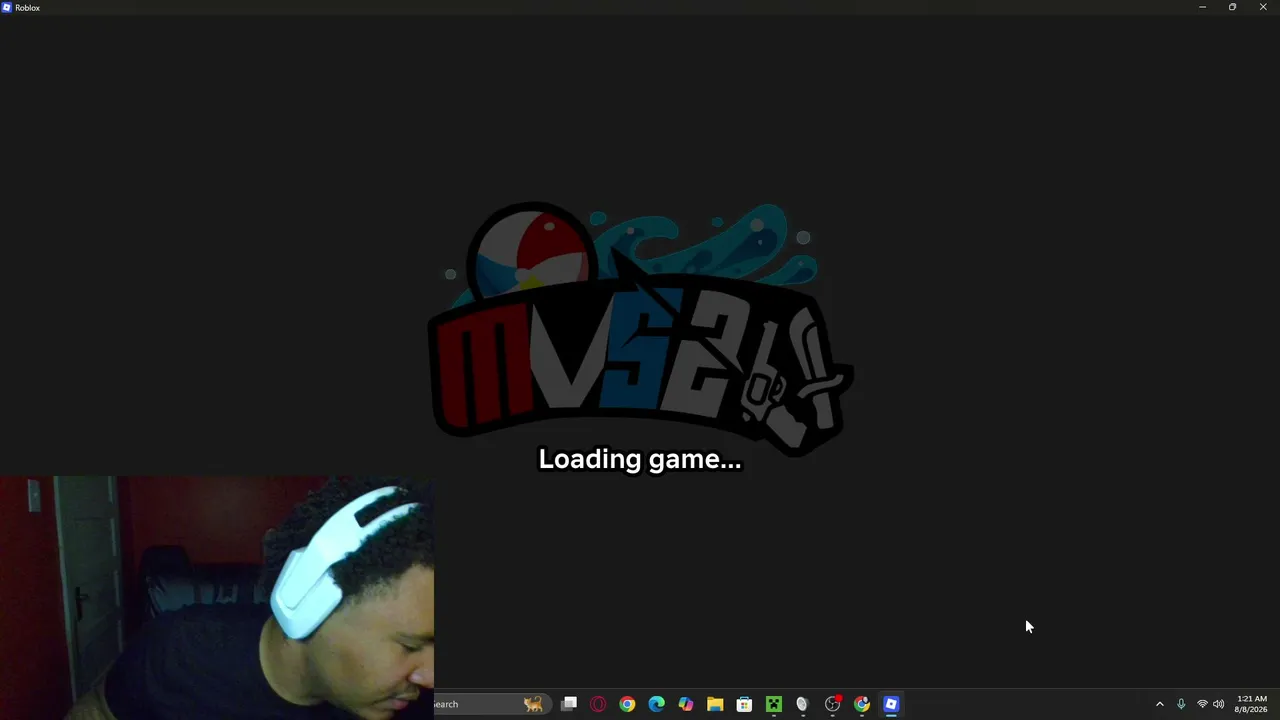
Task: Open the Microsoft Store taskbar icon
Action: coord(744,704)
